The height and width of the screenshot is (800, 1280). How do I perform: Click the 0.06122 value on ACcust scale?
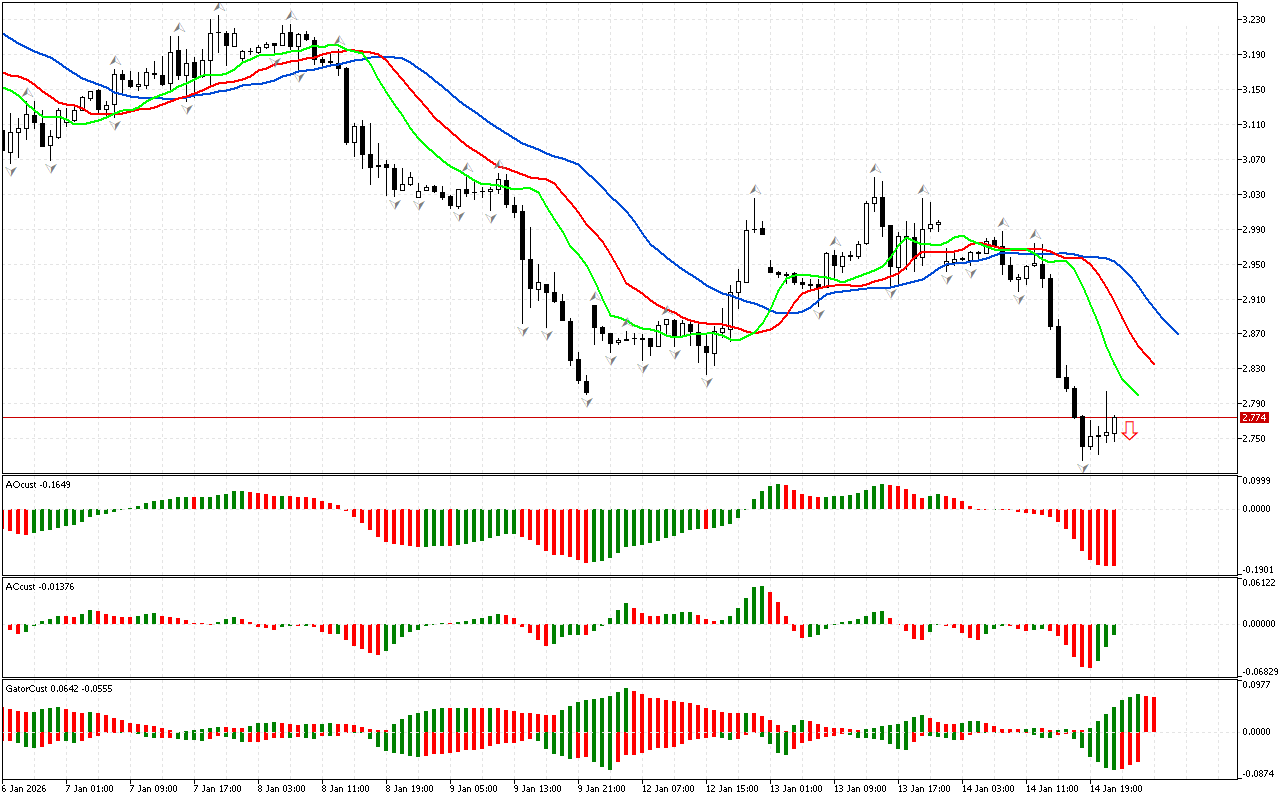click(1256, 582)
